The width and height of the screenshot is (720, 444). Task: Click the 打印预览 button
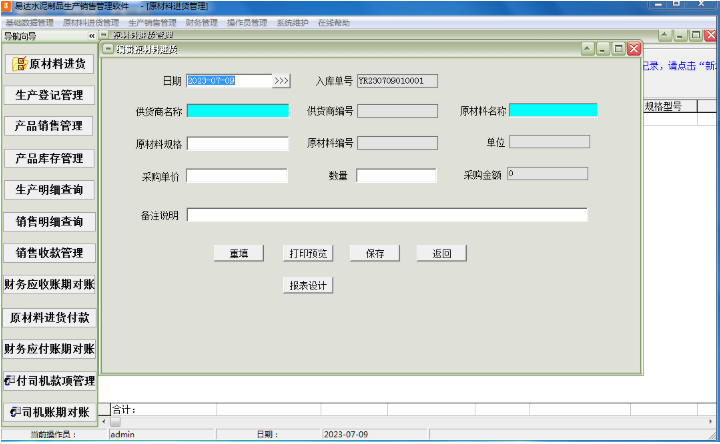coord(308,253)
